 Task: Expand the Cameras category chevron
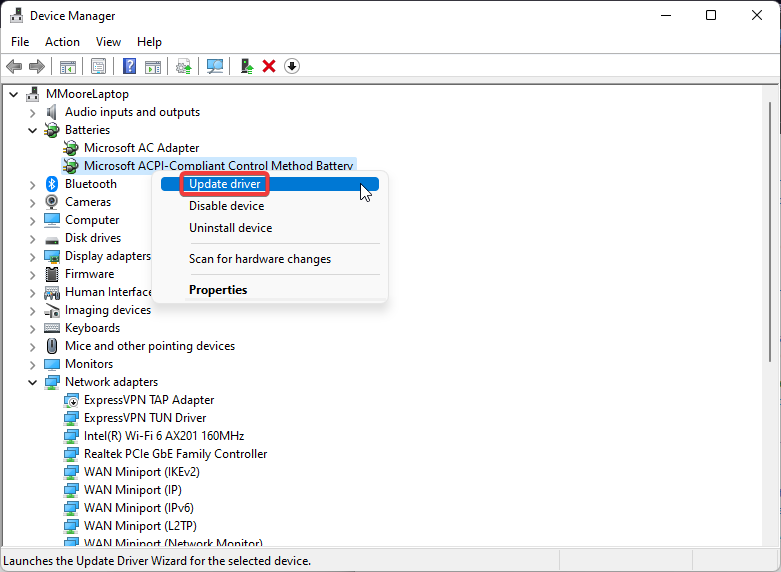point(32,203)
